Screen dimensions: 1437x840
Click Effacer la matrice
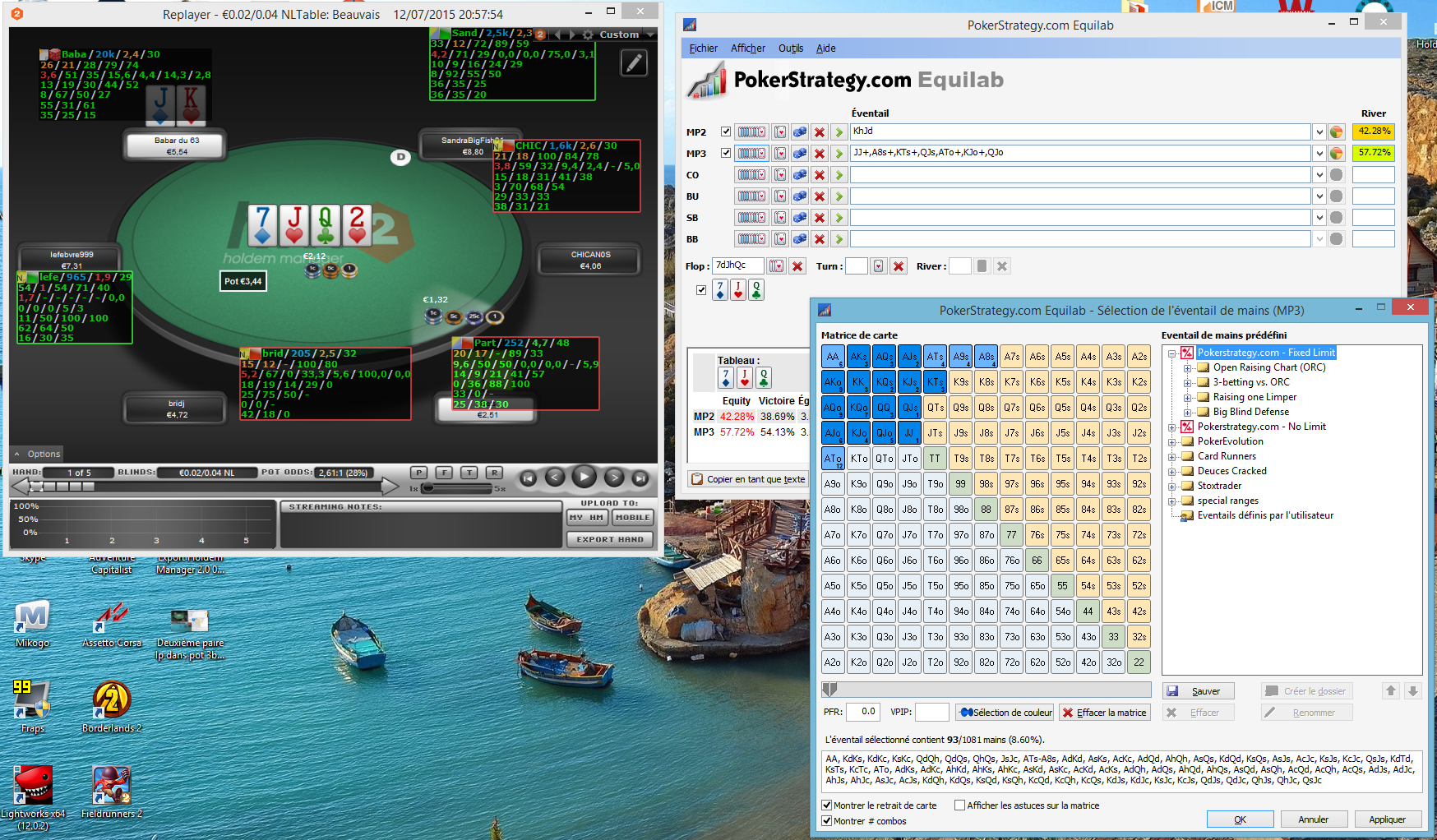[x=1104, y=713]
